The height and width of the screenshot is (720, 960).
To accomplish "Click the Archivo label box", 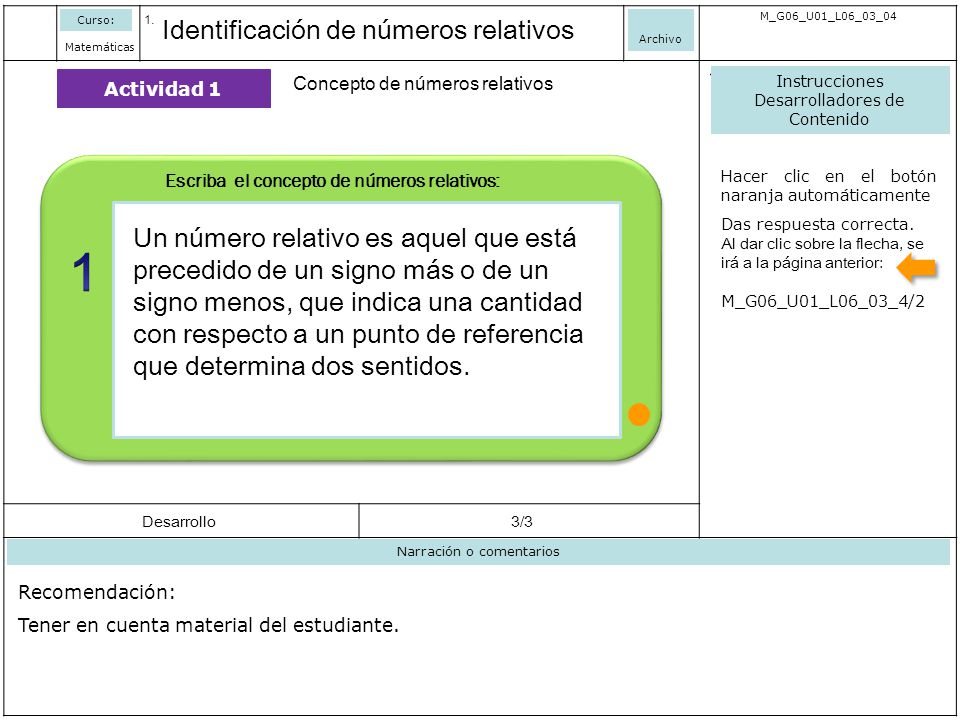I will (661, 30).
